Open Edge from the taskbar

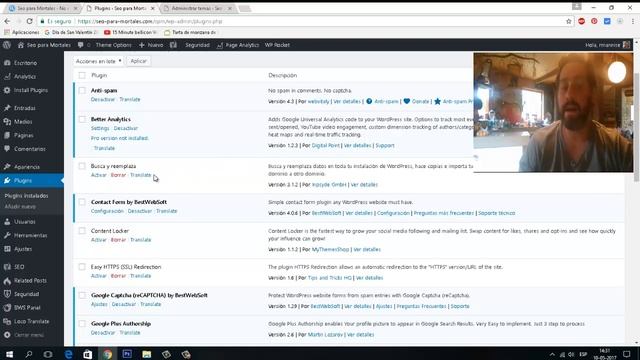(x=68, y=354)
